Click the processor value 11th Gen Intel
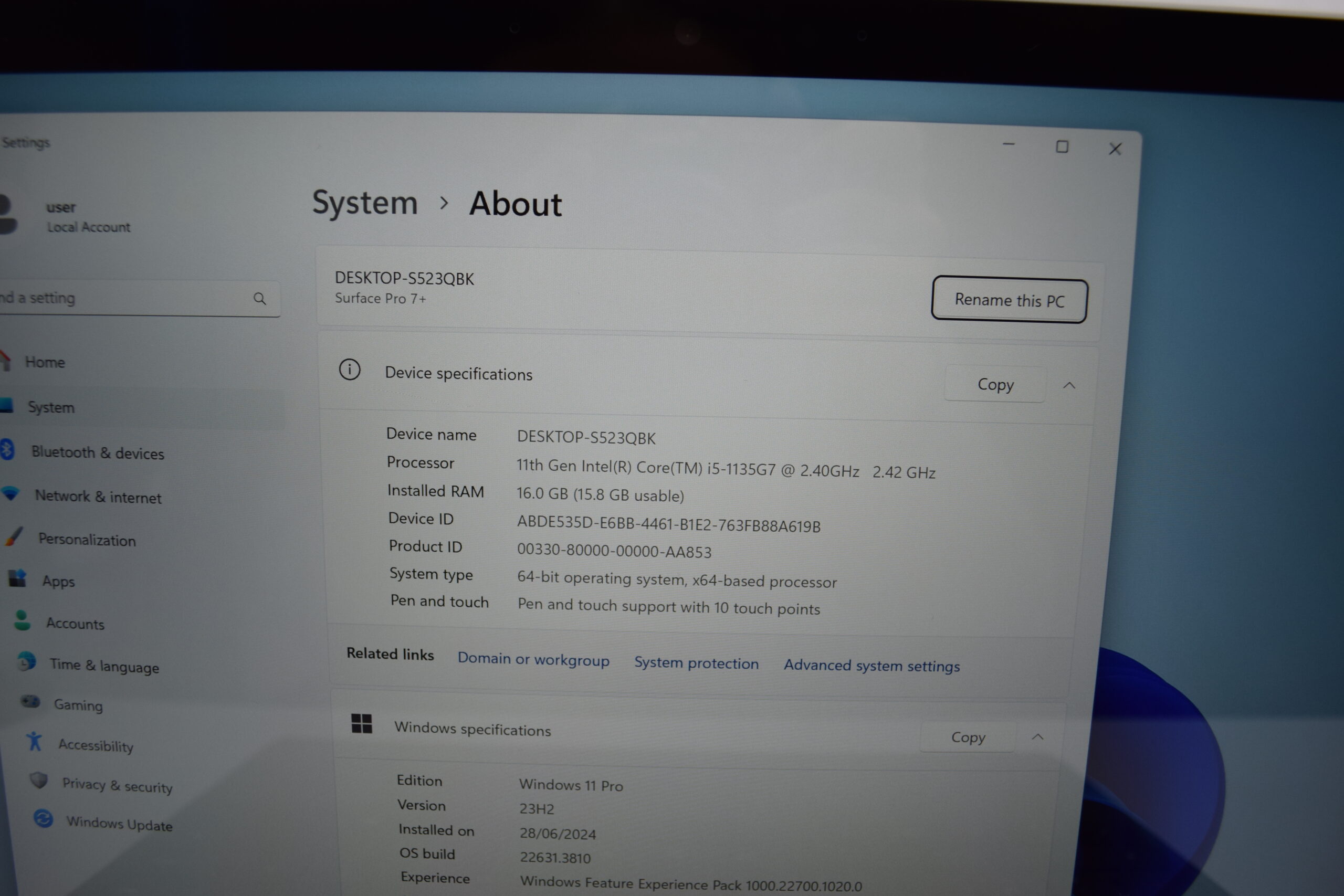Image resolution: width=1344 pixels, height=896 pixels. coord(726,469)
